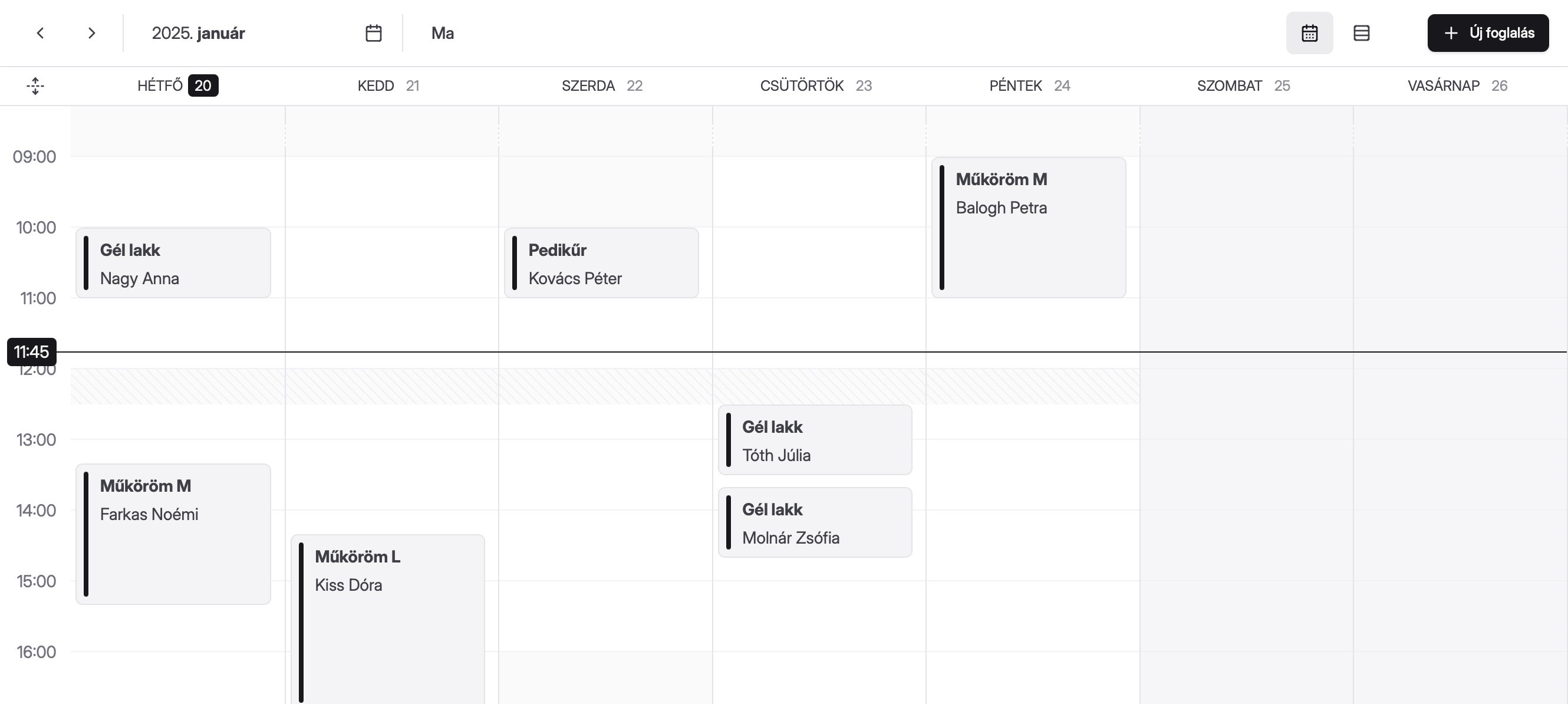Go to the next week arrow
This screenshot has width=1568, height=704.
pyautogui.click(x=91, y=33)
